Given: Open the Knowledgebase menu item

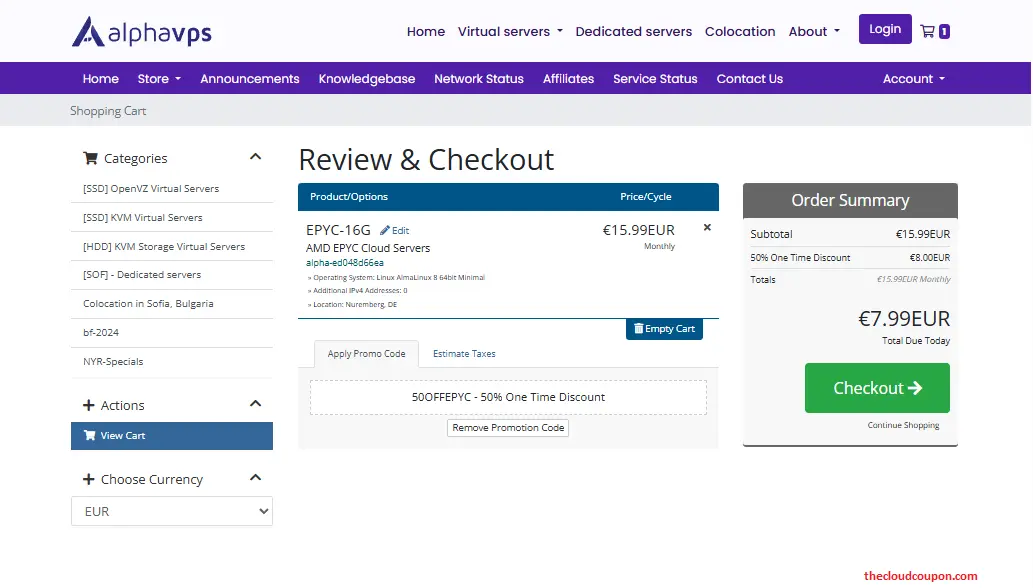Looking at the screenshot, I should tap(367, 78).
